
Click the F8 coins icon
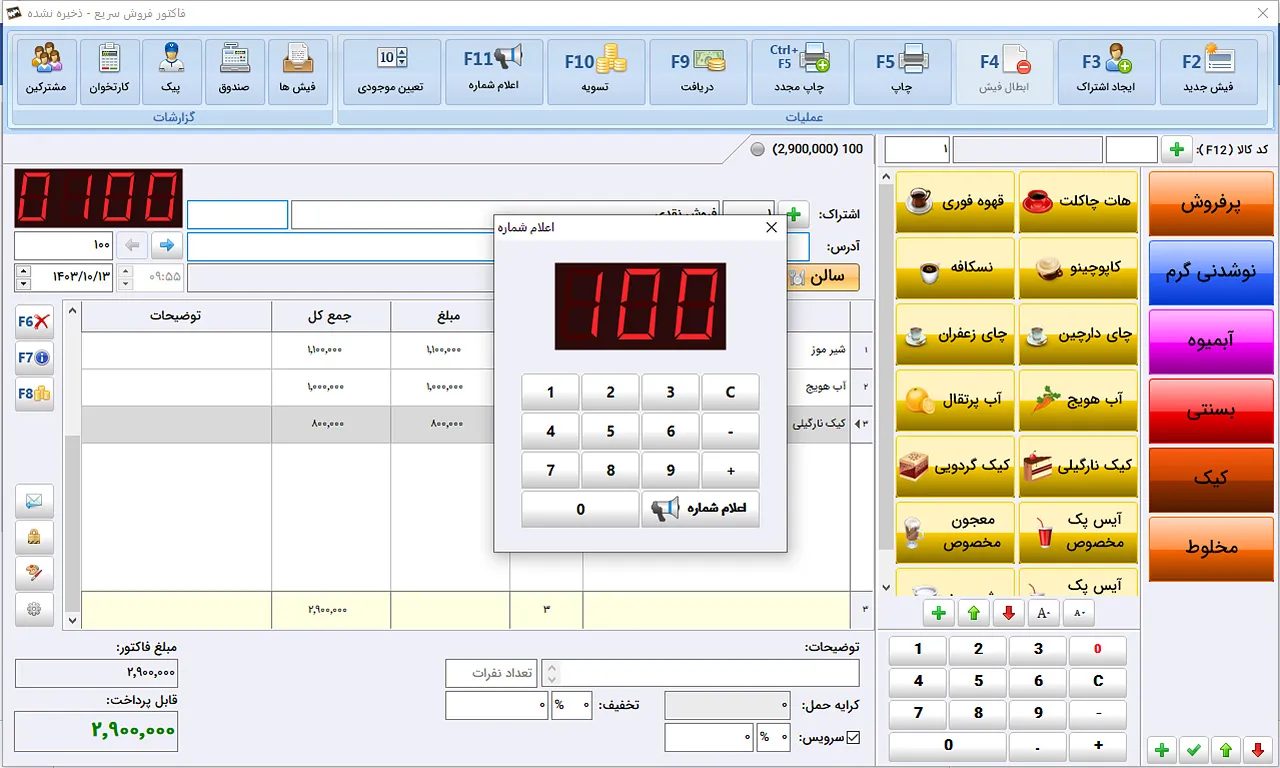tap(34, 394)
